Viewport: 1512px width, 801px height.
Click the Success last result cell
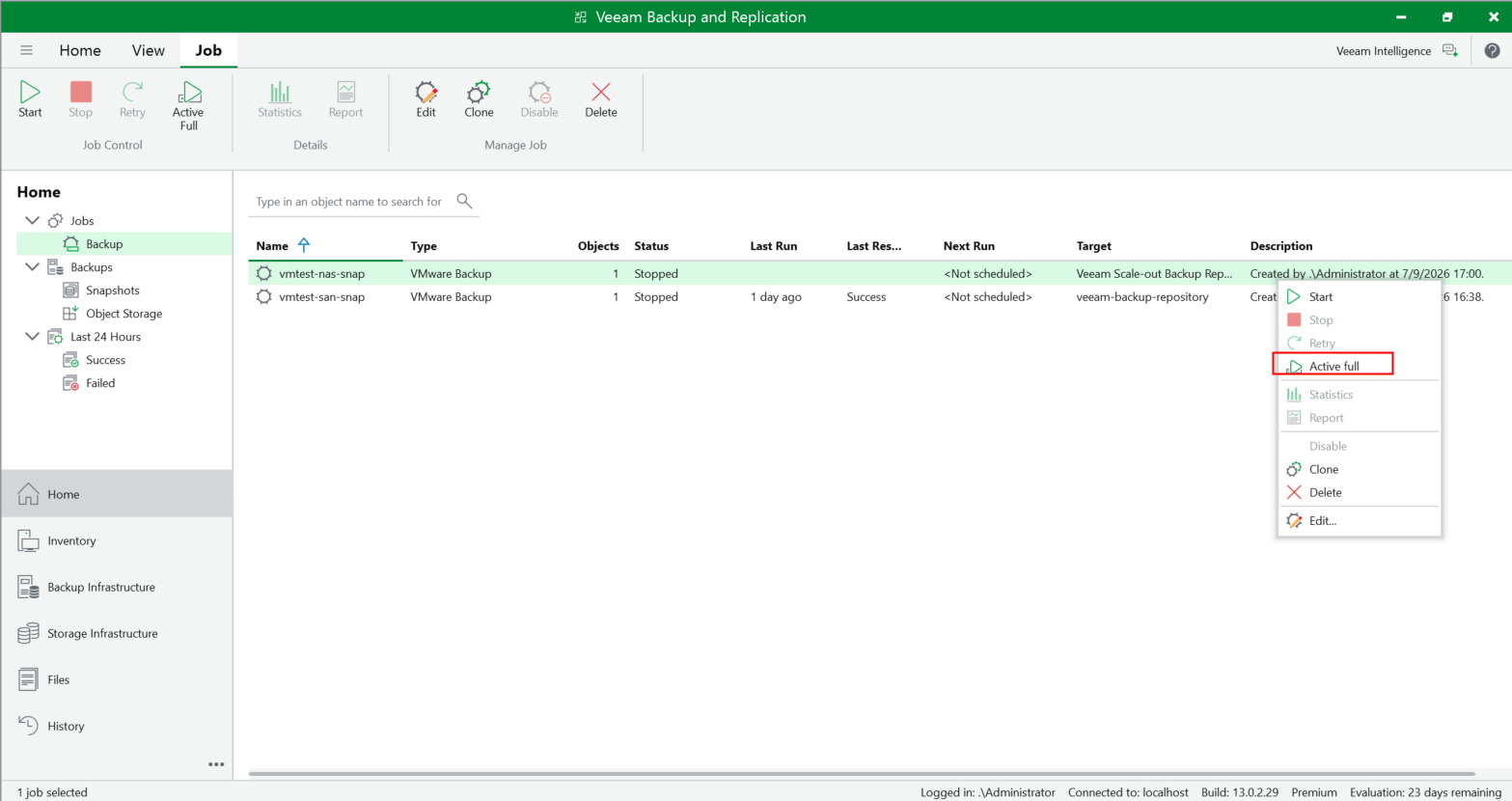pyautogui.click(x=866, y=296)
